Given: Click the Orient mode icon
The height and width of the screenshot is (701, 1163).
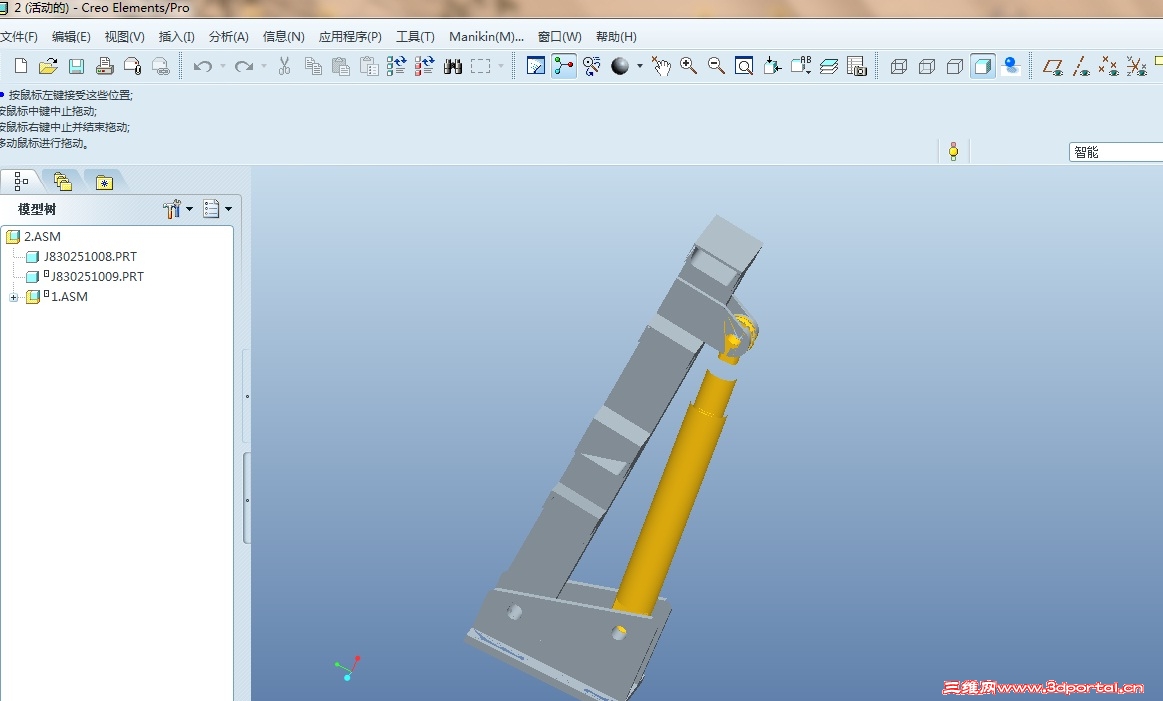Looking at the screenshot, I should (592, 66).
